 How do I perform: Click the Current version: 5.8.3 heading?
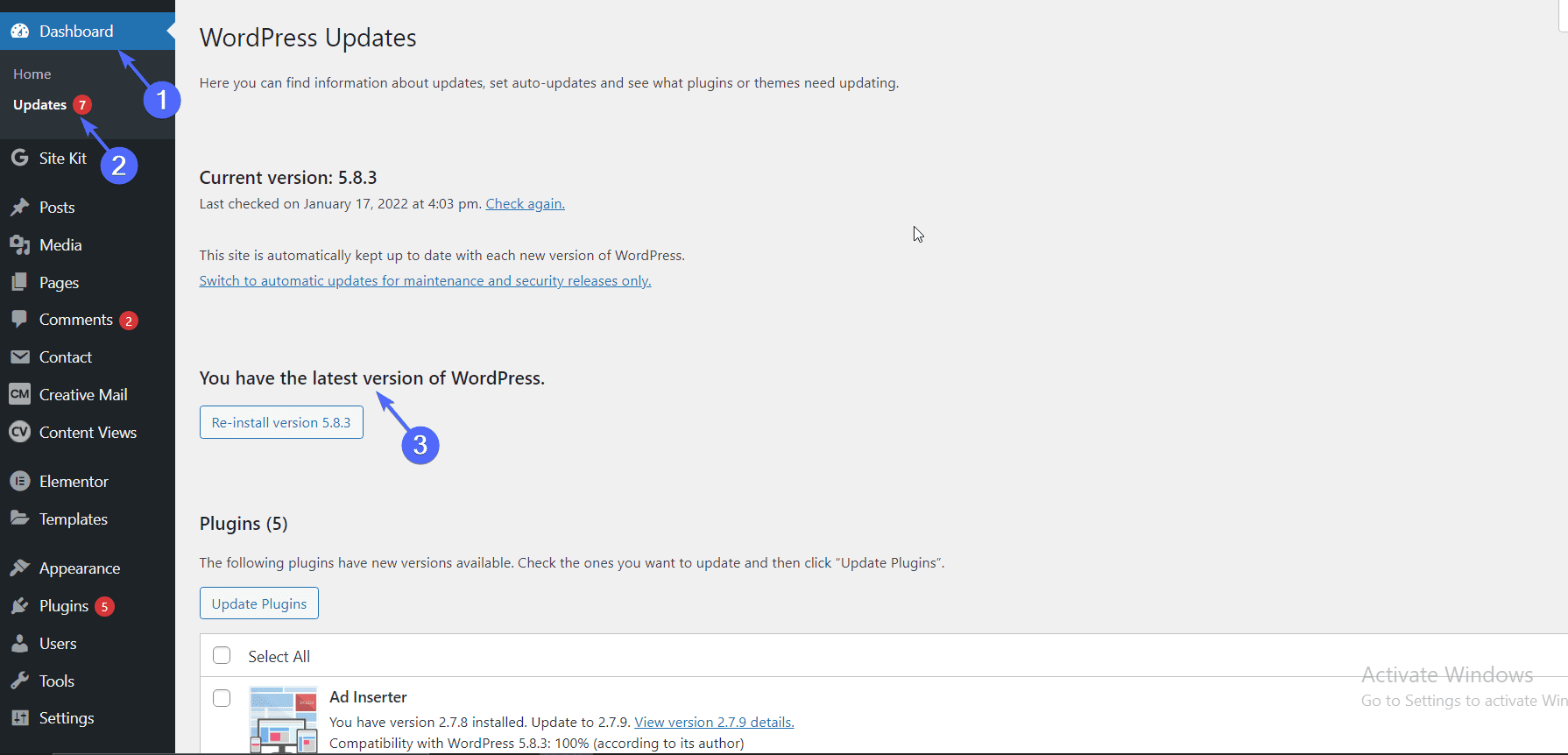click(x=288, y=177)
